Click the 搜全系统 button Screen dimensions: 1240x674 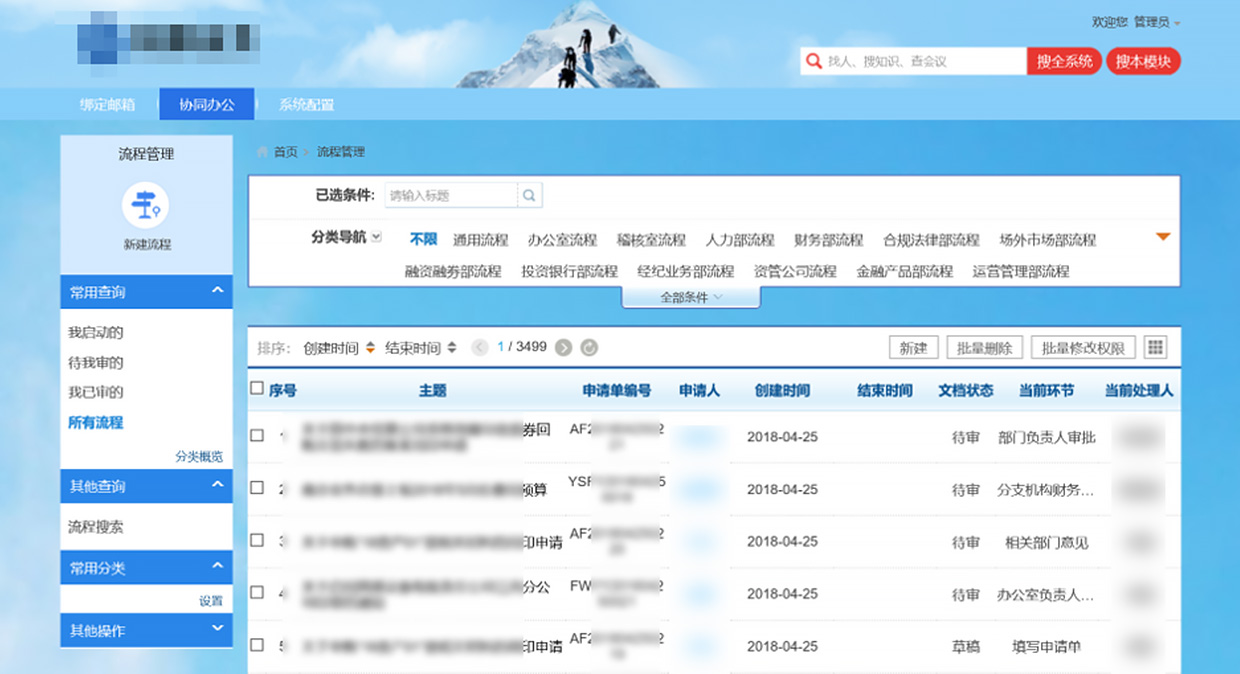[x=1064, y=62]
